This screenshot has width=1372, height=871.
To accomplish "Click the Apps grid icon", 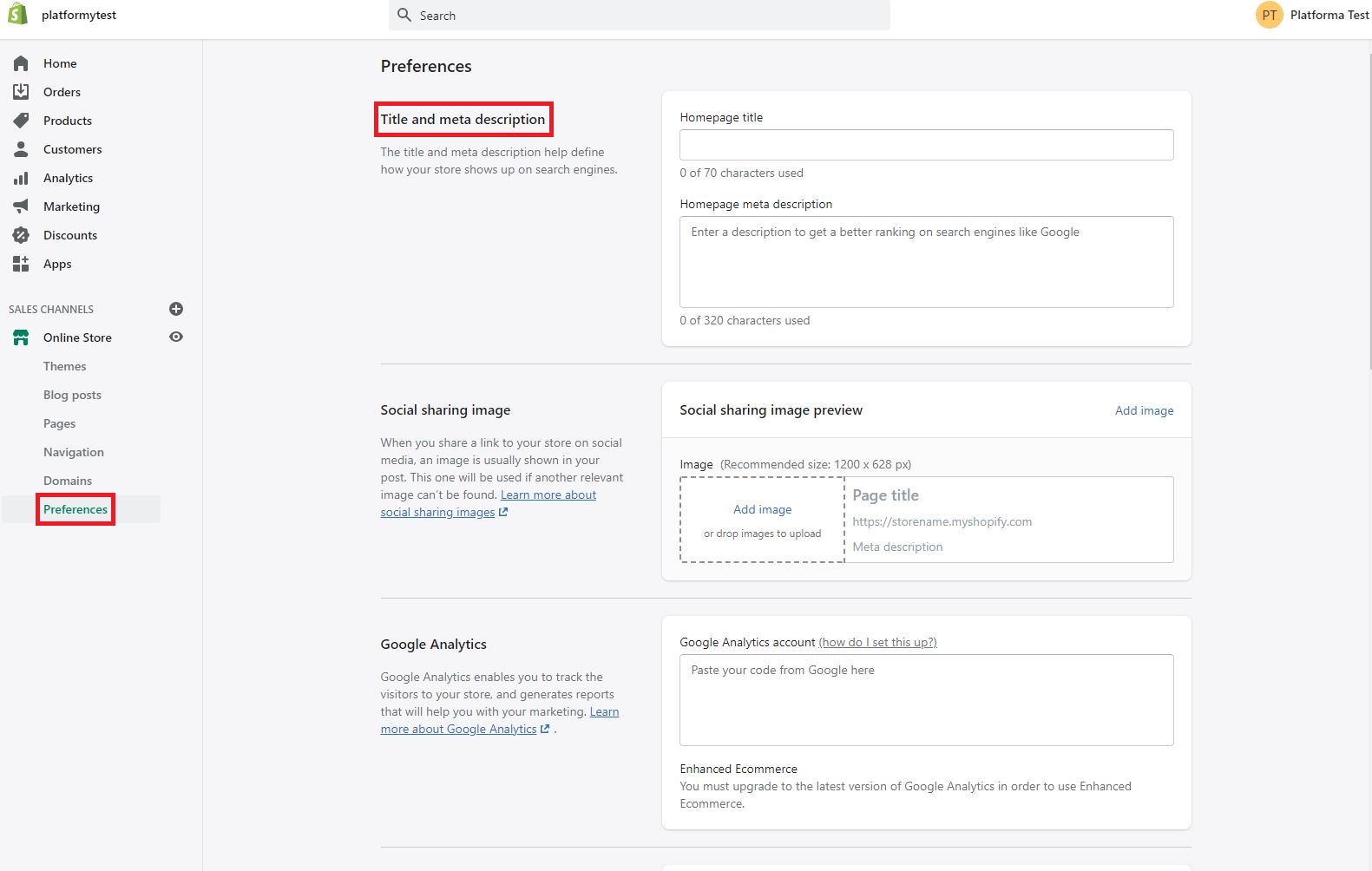I will (x=21, y=264).
